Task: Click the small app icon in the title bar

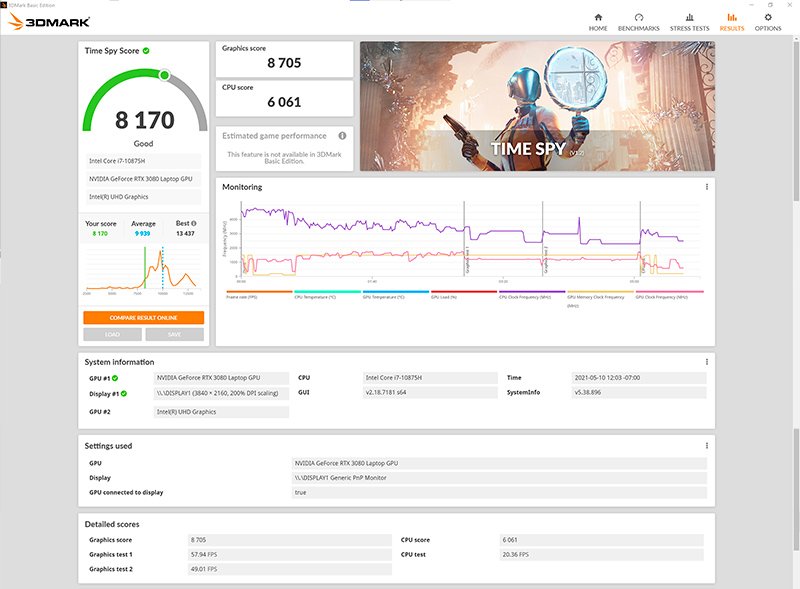Action: pos(4,5)
